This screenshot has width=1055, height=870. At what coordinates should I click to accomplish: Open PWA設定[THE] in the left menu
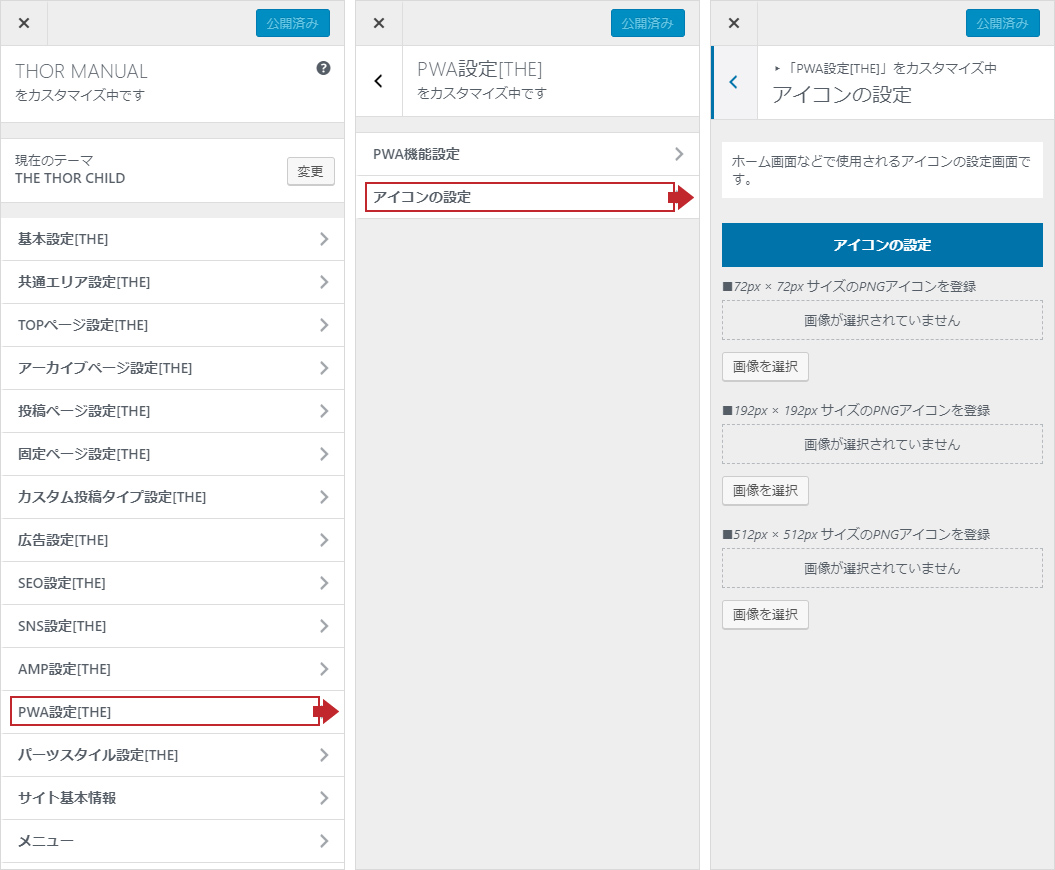pyautogui.click(x=165, y=712)
